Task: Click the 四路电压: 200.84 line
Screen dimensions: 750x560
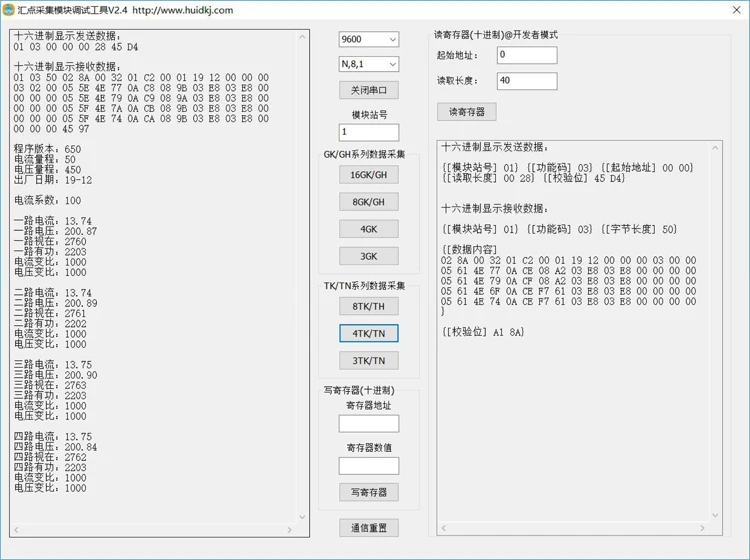Action: click(x=55, y=447)
